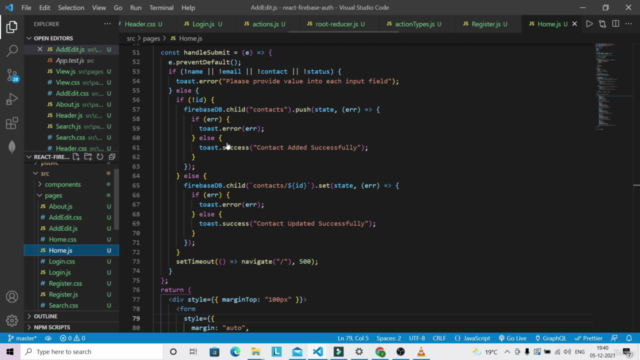Click GraphQL status bar item
The width and height of the screenshot is (640, 360).
[551, 338]
